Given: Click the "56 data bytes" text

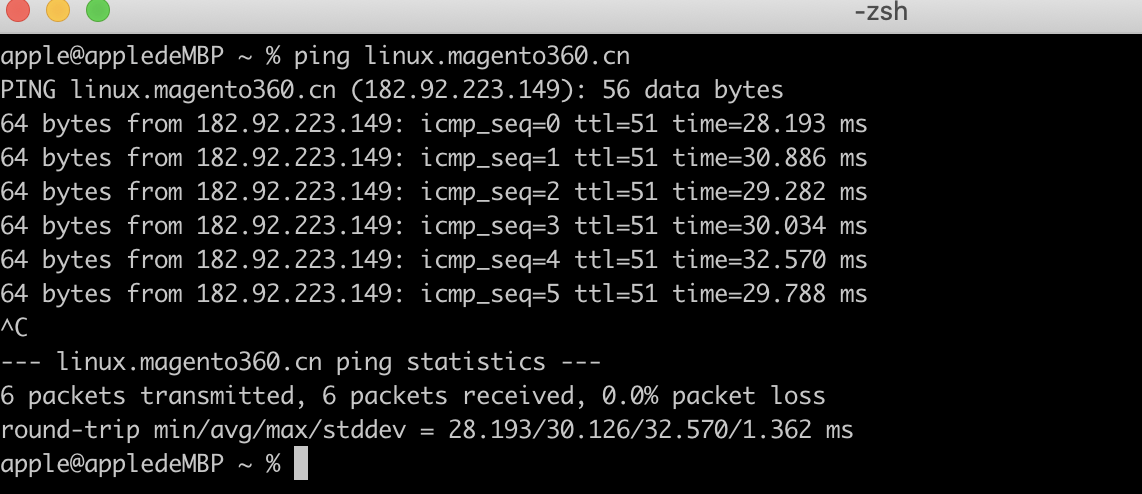Looking at the screenshot, I should point(692,90).
